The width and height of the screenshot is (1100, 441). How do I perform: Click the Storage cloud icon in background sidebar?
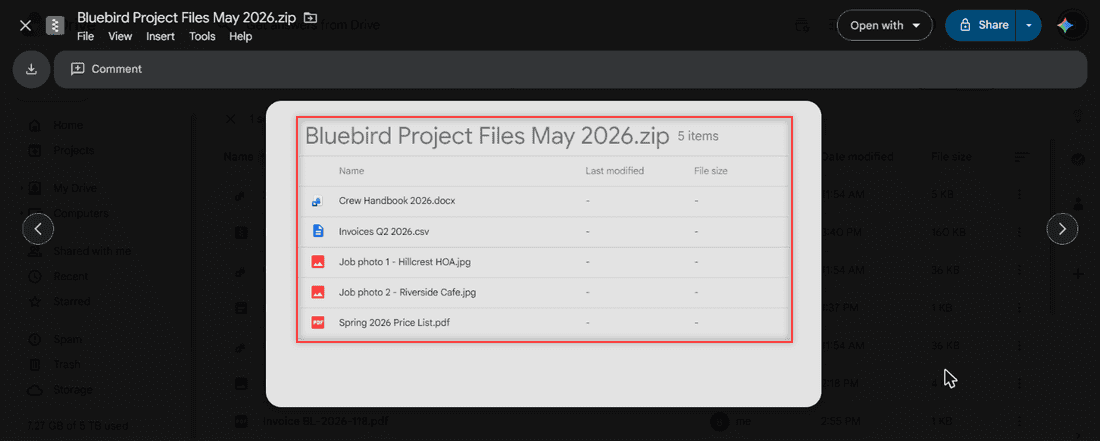coord(34,390)
